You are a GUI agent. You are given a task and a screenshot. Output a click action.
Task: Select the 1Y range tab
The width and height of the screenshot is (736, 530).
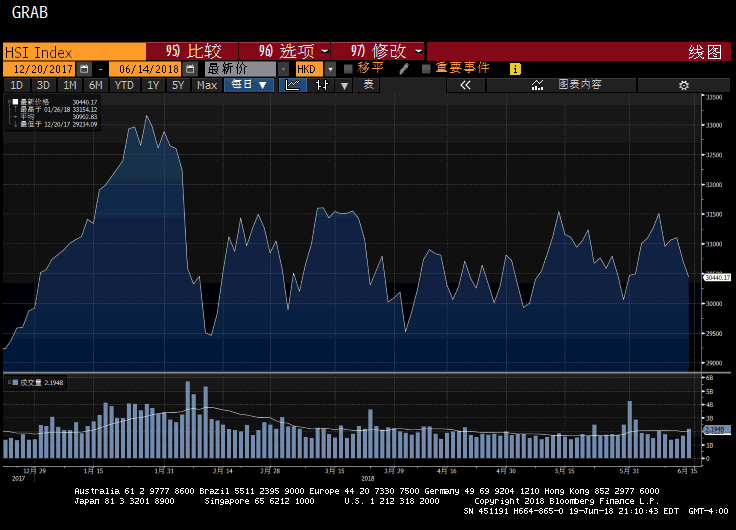pyautogui.click(x=153, y=85)
